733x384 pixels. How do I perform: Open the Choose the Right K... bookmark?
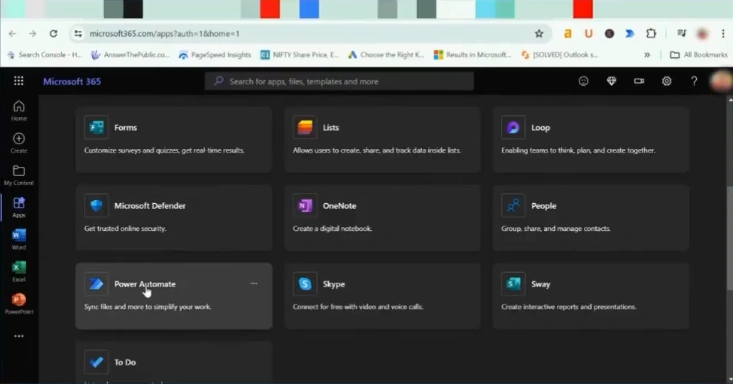coord(386,55)
